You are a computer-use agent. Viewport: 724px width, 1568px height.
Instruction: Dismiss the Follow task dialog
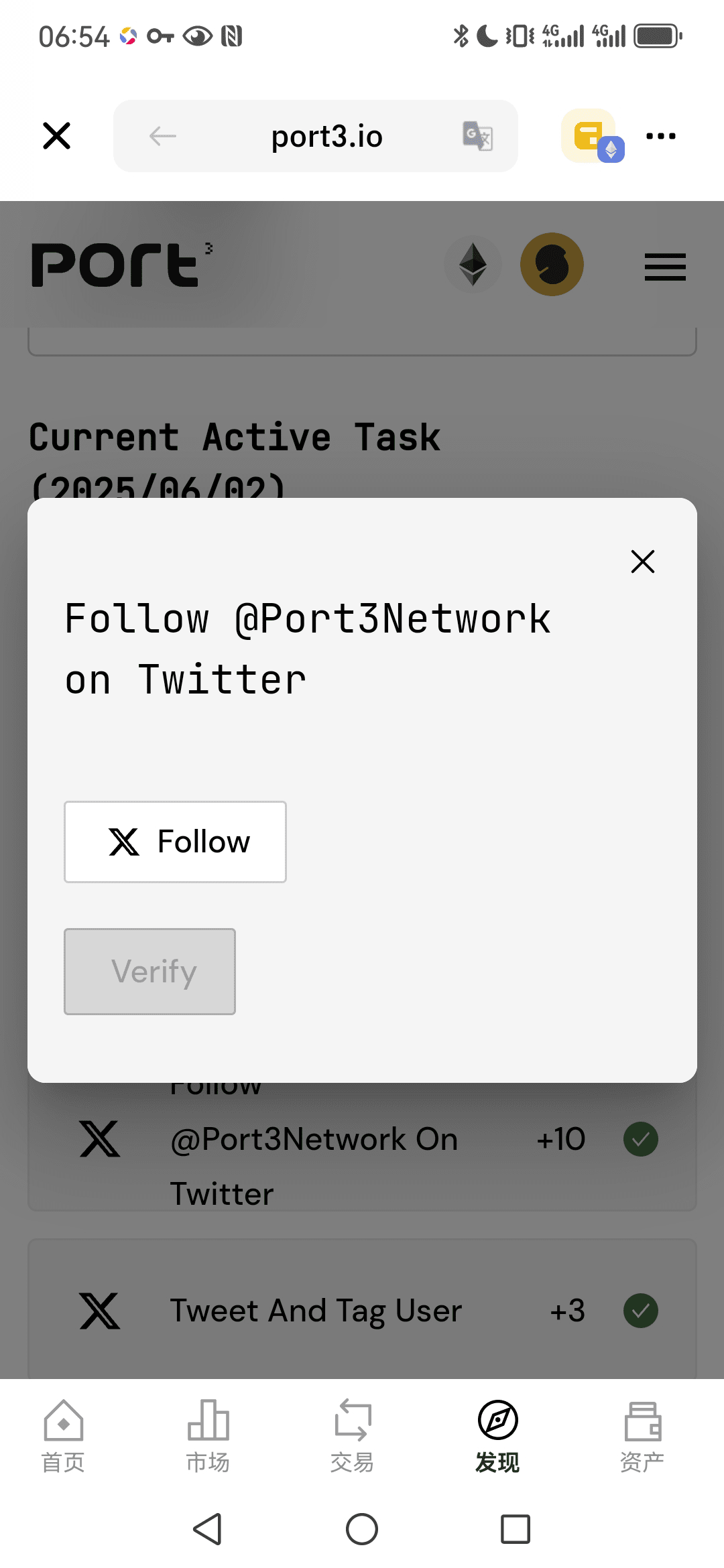click(x=642, y=562)
